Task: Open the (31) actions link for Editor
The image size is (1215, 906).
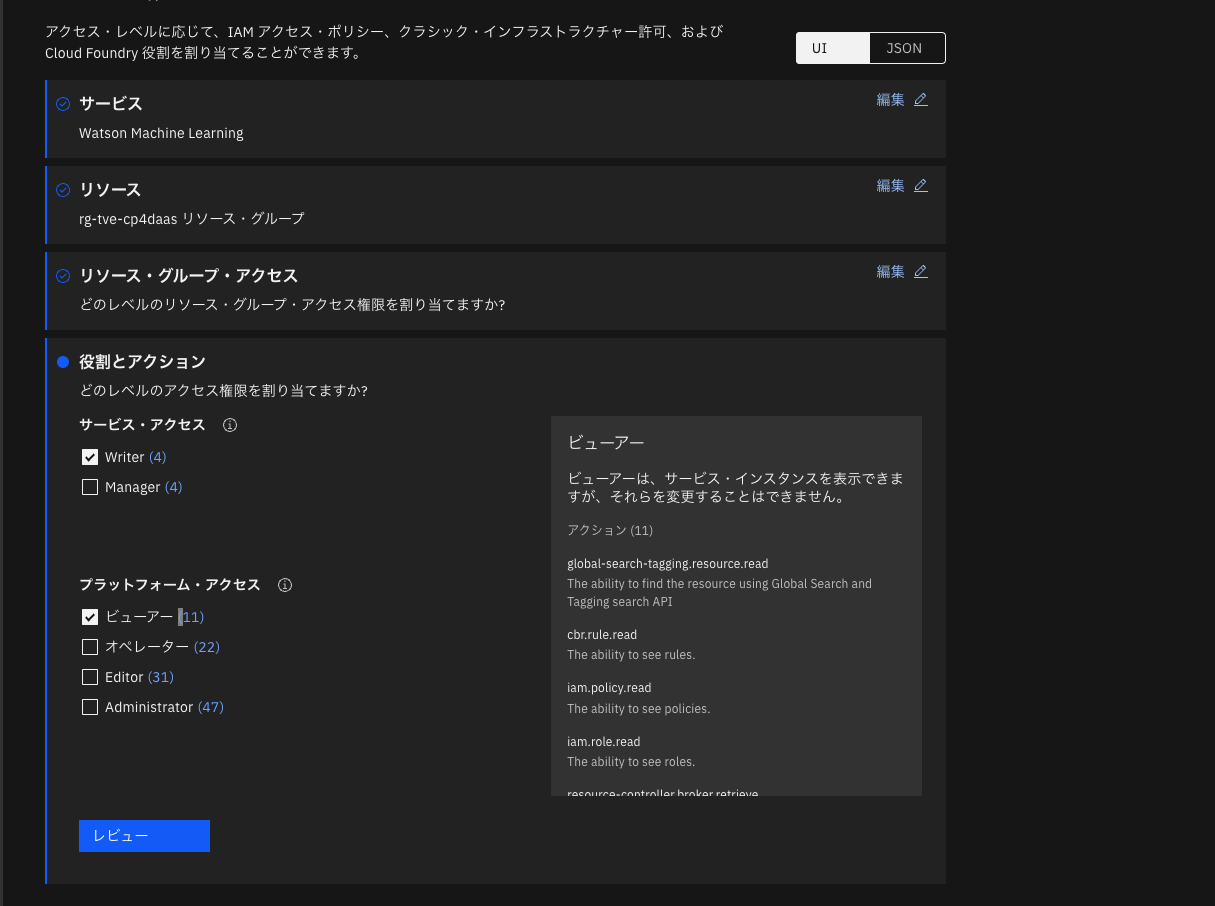Action: click(160, 677)
